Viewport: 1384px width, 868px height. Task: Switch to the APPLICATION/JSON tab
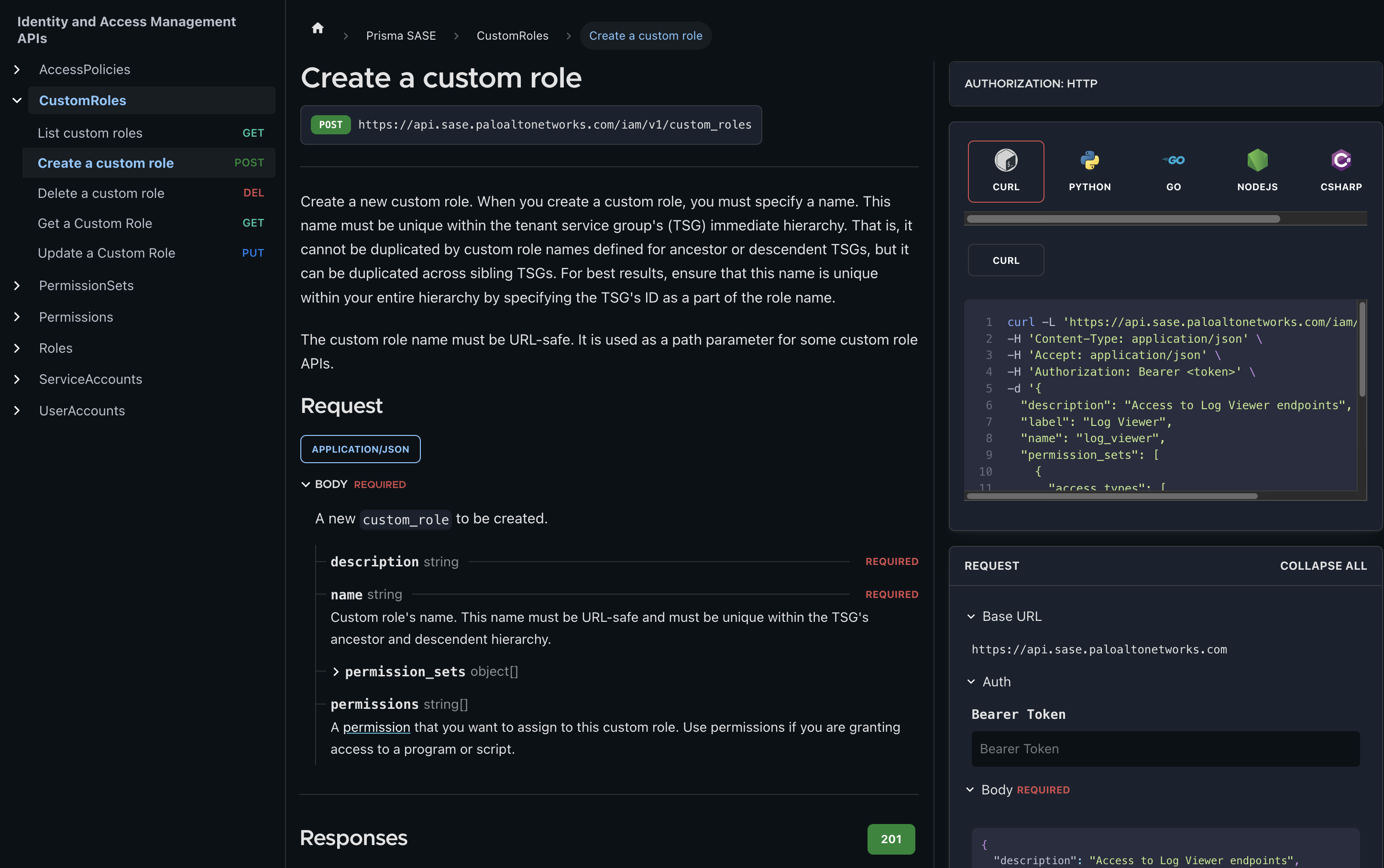coord(360,448)
